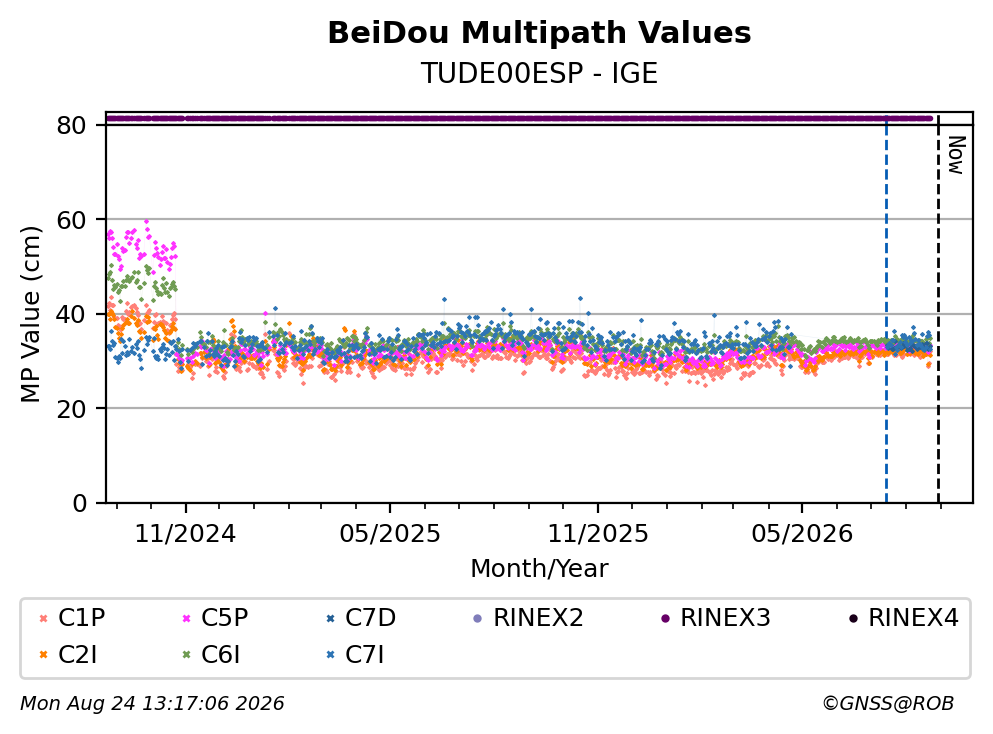
Task: Click the C7D legend marker
Action: (x=330, y=618)
